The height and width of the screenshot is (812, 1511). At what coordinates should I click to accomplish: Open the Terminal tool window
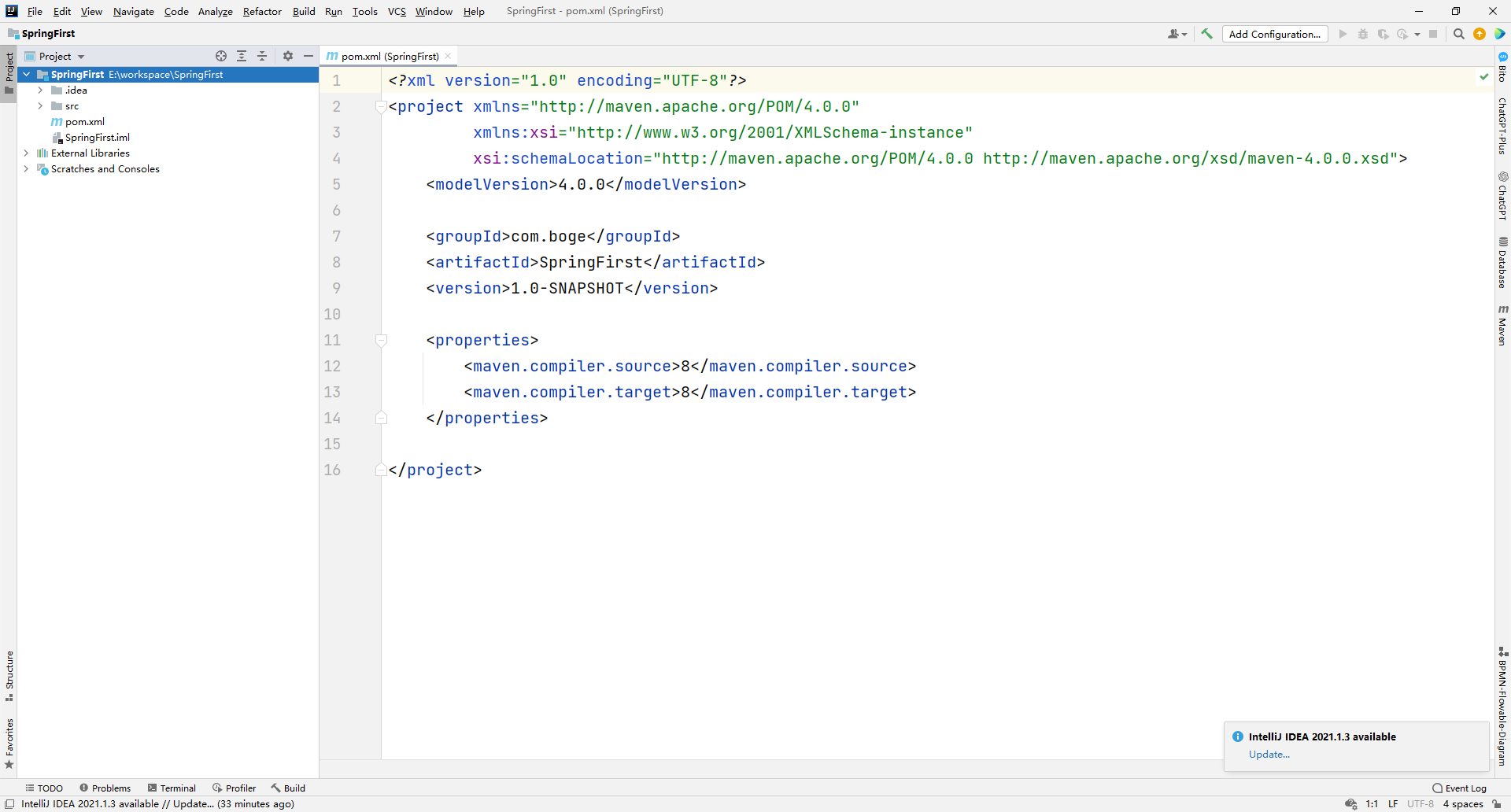(x=172, y=788)
